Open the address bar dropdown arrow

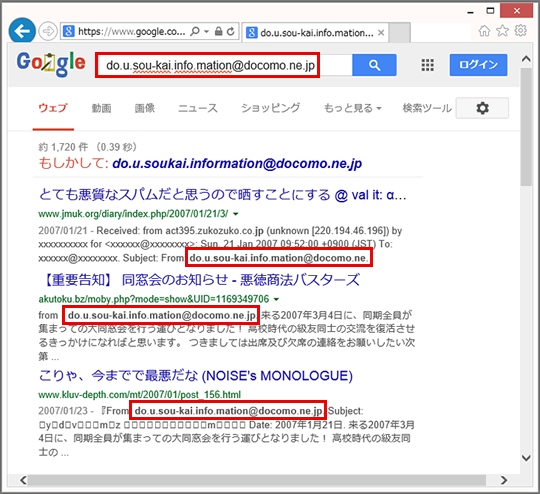[207, 32]
